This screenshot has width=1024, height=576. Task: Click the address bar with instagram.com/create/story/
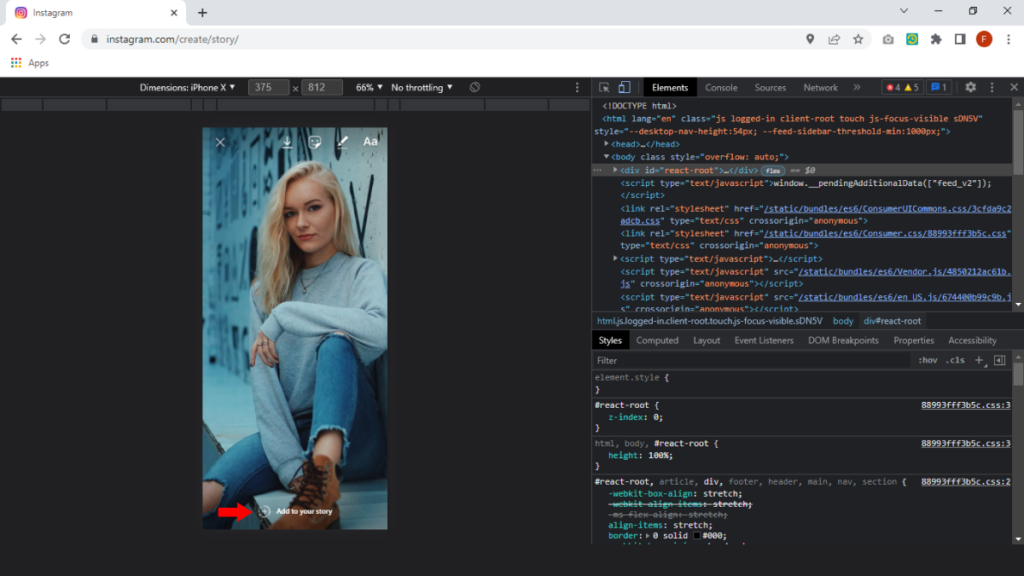[x=444, y=39]
